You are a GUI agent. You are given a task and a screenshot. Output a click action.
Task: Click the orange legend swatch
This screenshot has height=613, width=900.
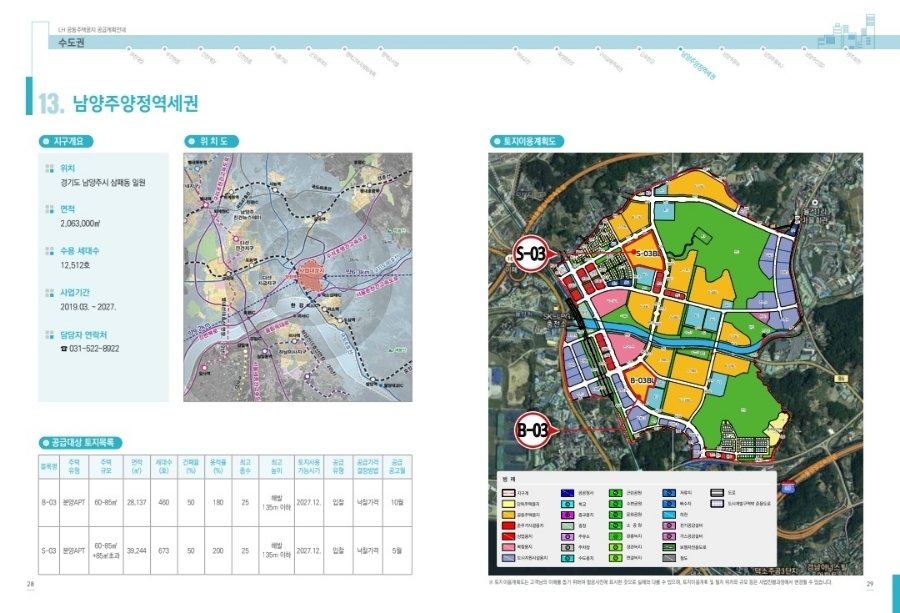(x=508, y=515)
